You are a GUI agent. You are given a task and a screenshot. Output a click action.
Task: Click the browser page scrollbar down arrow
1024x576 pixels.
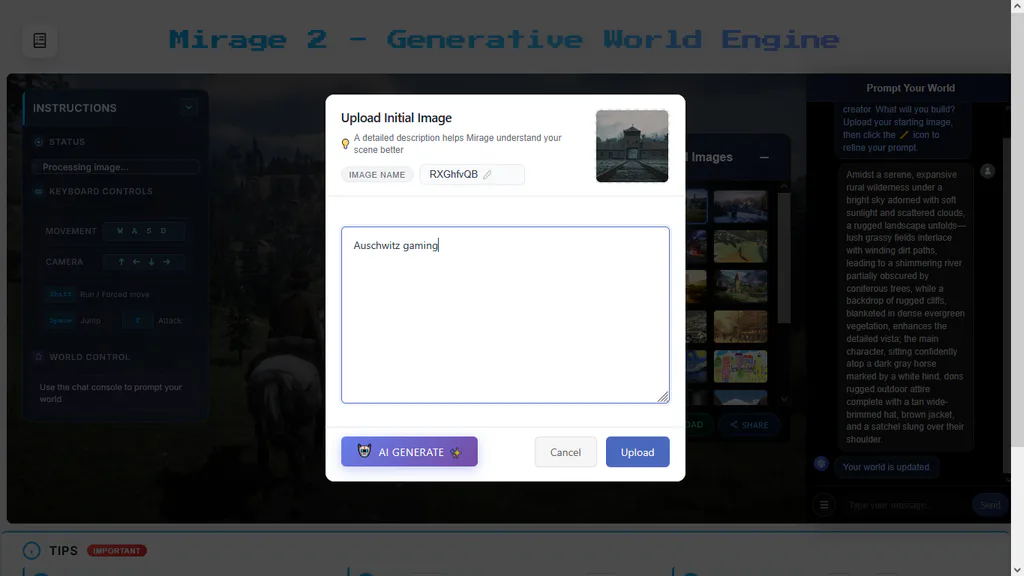(x=1017, y=569)
